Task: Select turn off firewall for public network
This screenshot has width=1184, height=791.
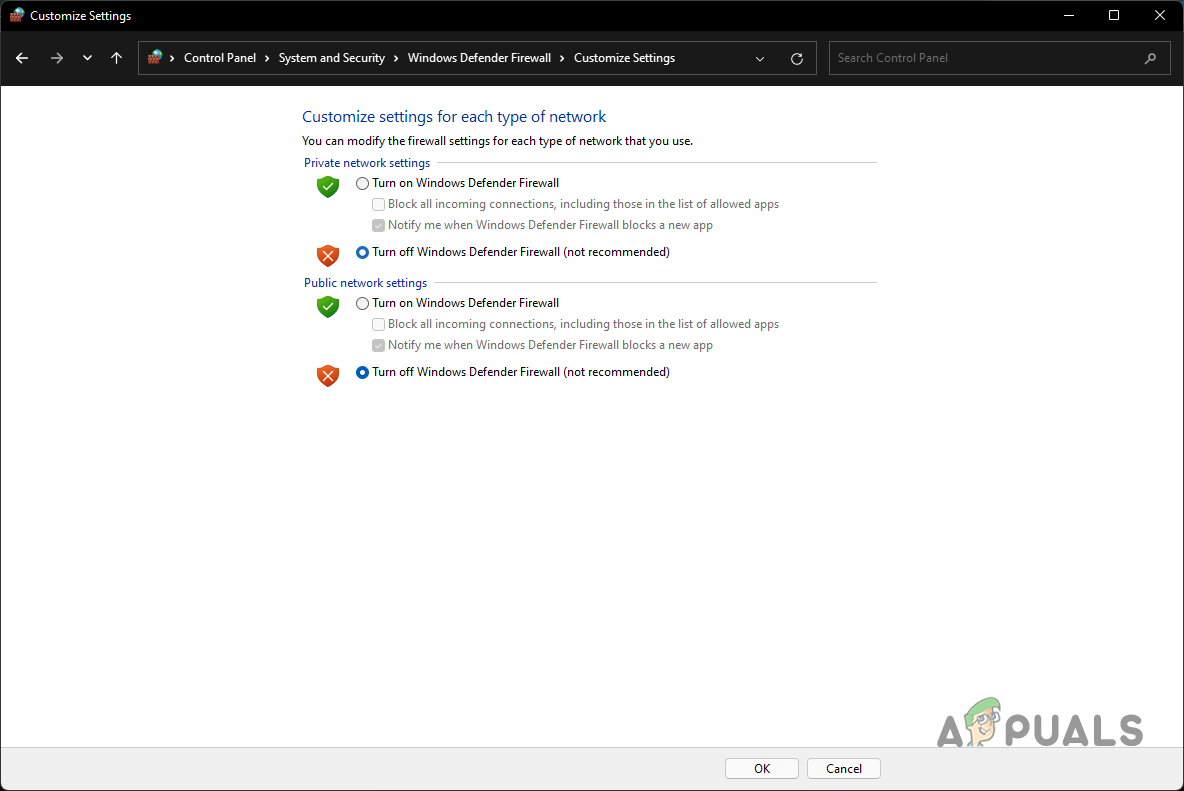Action: (x=362, y=372)
